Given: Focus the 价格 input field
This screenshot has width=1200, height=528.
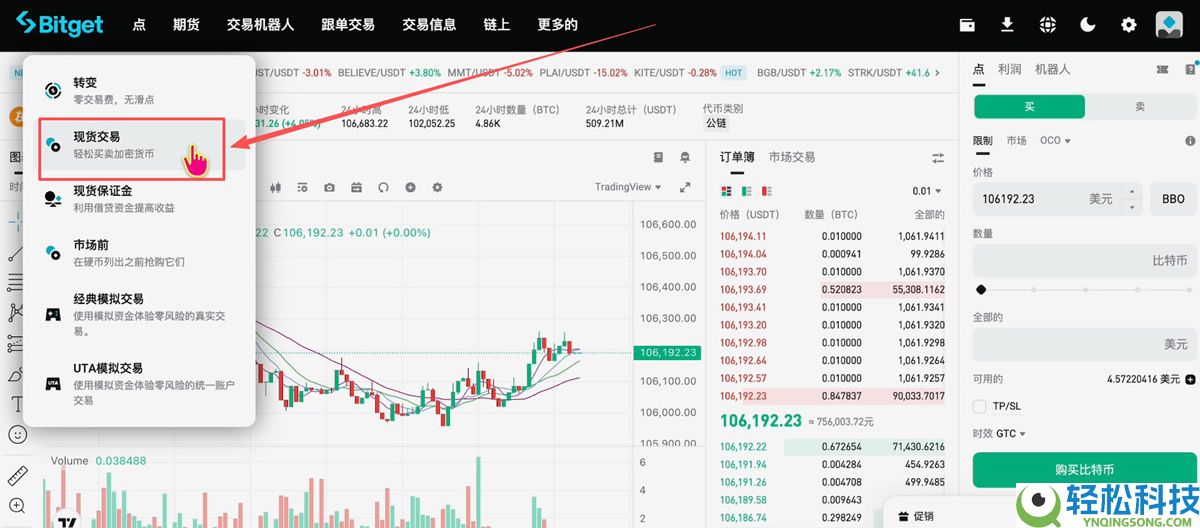Looking at the screenshot, I should 1047,199.
